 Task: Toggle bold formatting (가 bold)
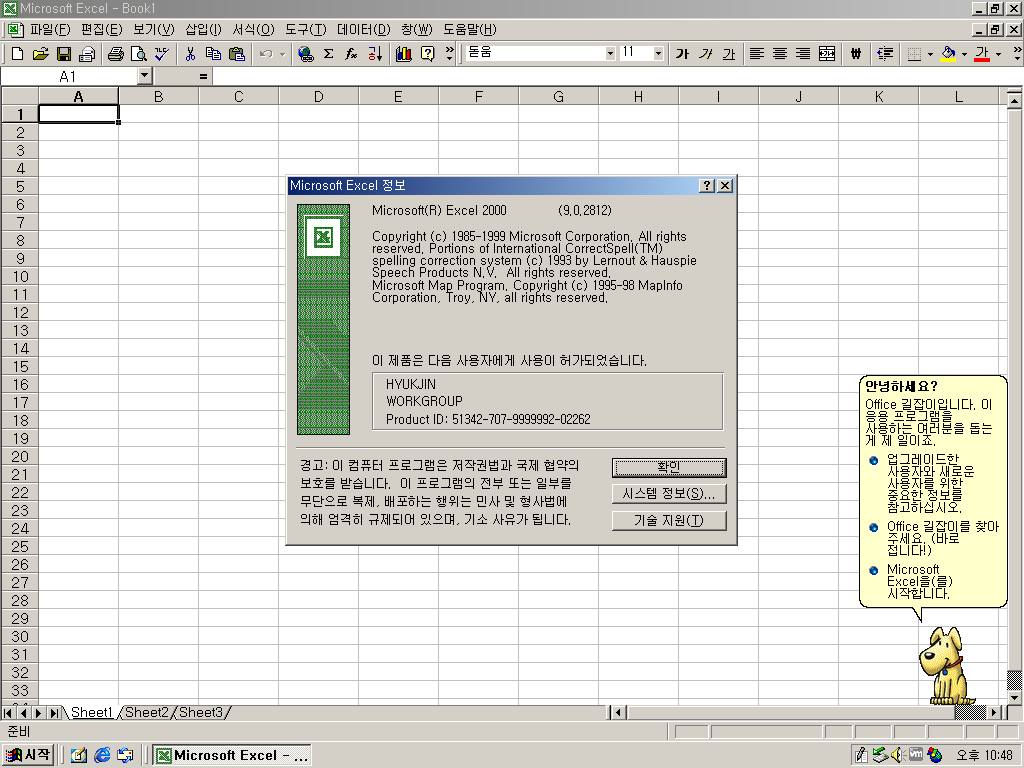(x=682, y=54)
